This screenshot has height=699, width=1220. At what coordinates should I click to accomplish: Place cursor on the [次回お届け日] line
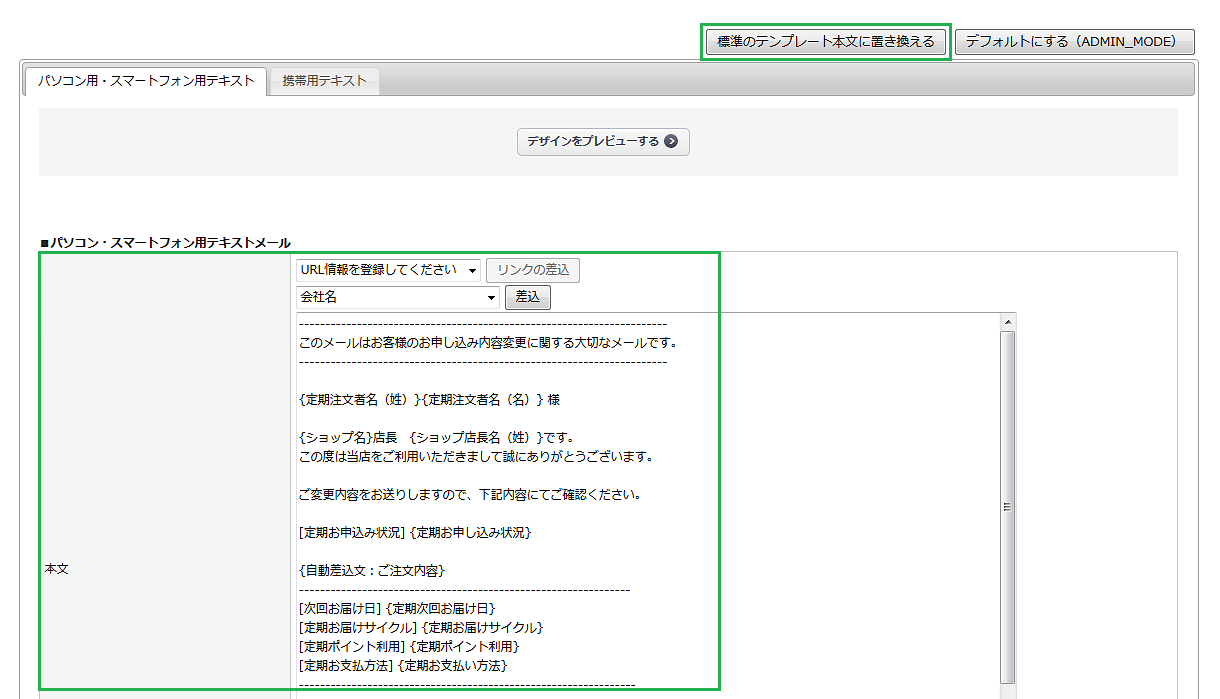point(397,608)
